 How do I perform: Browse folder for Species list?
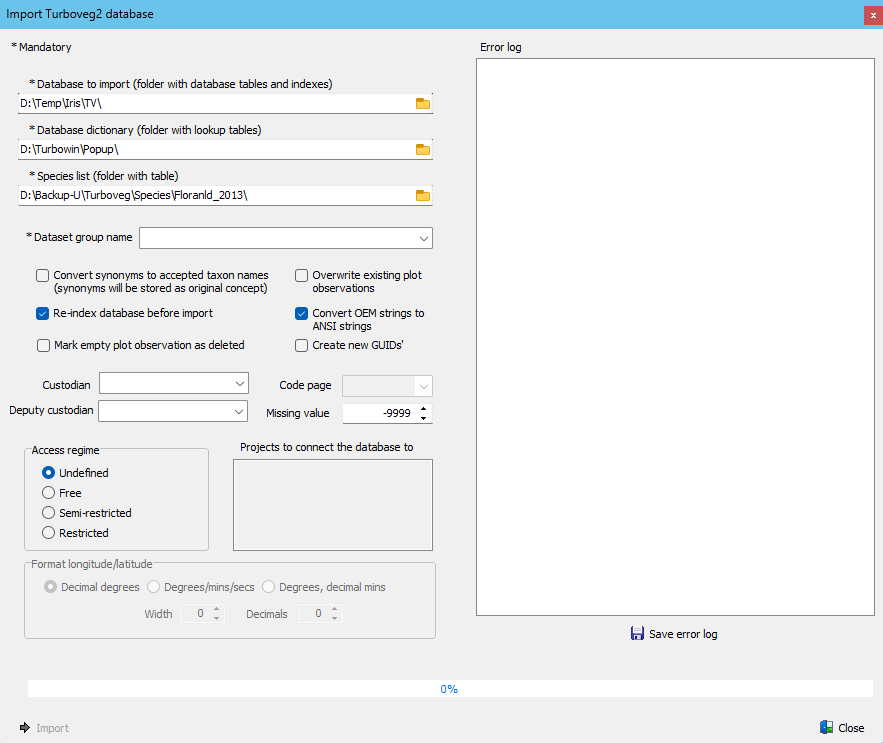pos(422,196)
